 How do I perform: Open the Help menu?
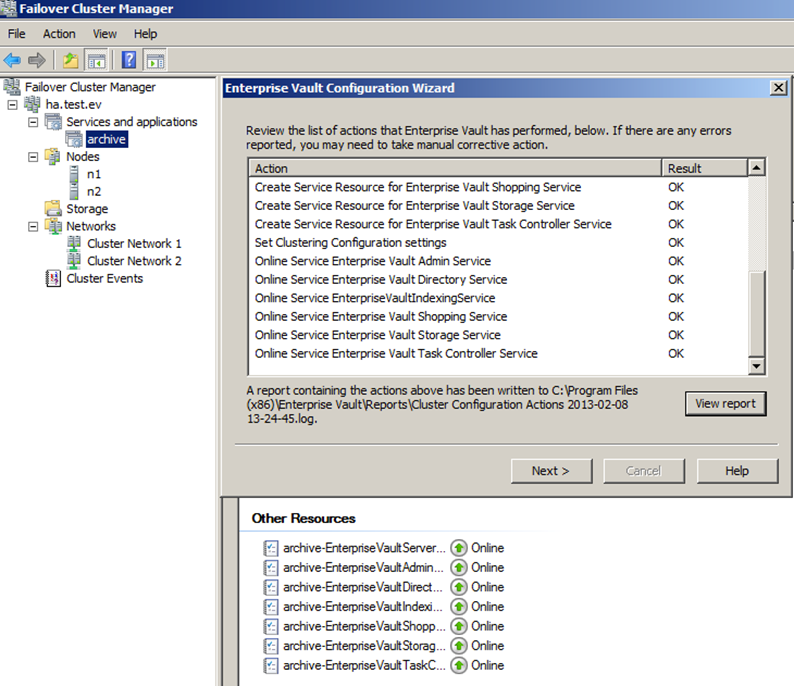click(145, 34)
